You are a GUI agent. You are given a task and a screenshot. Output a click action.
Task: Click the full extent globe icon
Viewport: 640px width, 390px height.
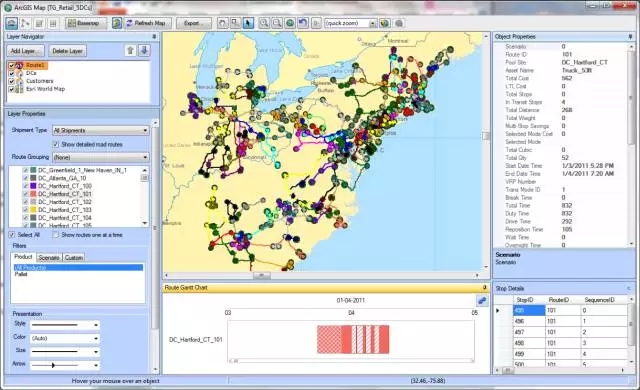tap(290, 23)
